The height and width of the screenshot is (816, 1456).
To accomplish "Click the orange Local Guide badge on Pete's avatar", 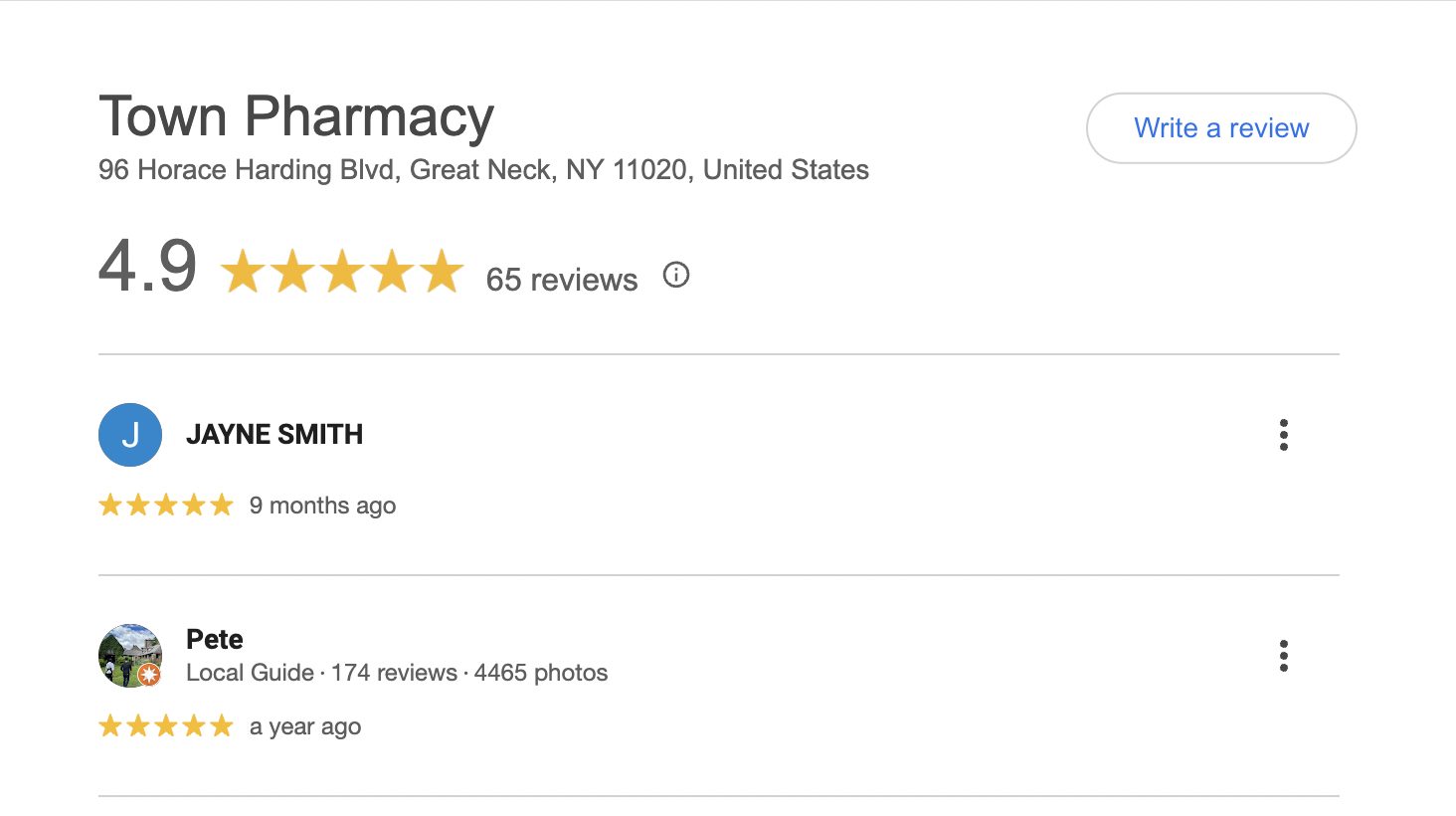I will pos(149,676).
